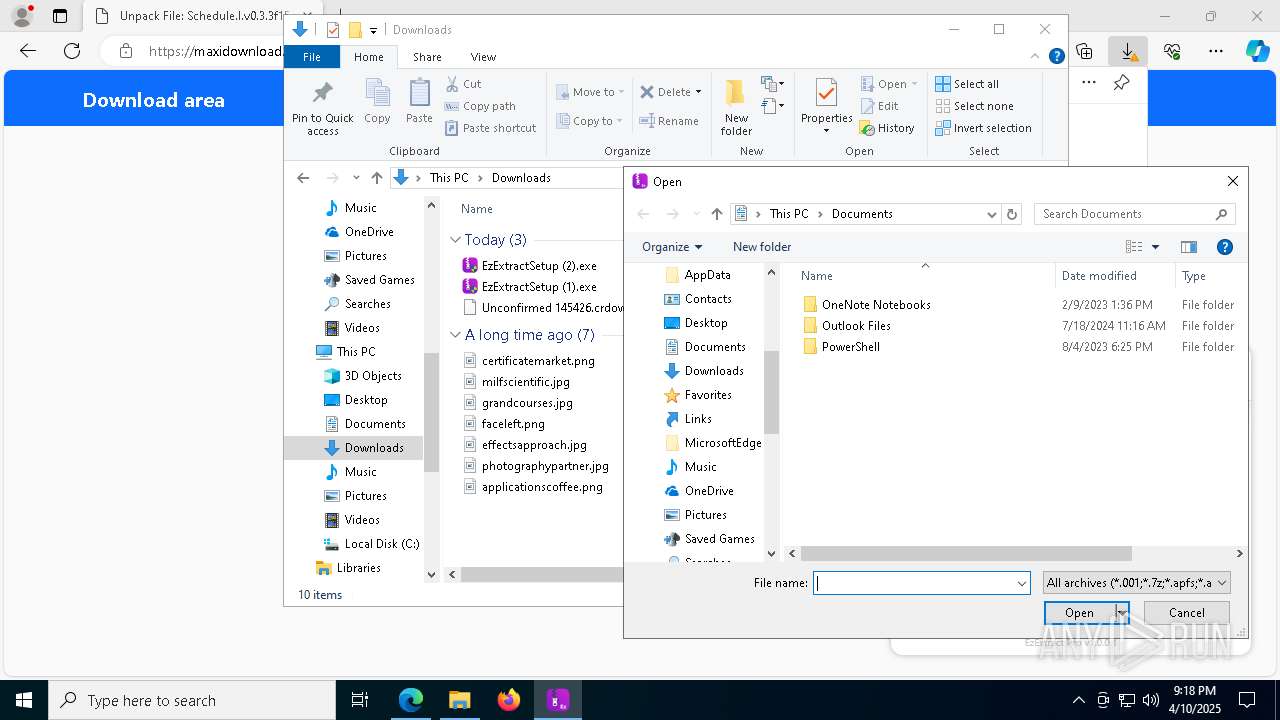Image resolution: width=1280 pixels, height=720 pixels.
Task: Create a New folder from ribbon icon
Action: 736,93
